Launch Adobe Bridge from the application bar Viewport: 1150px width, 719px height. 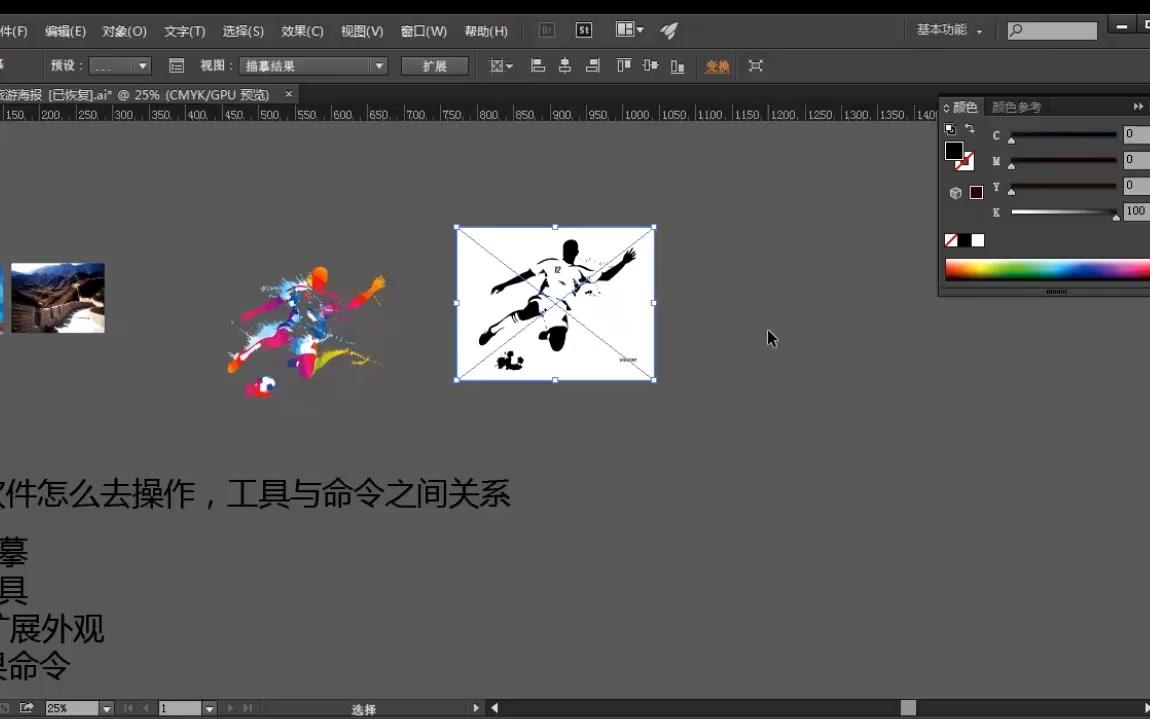pos(547,30)
